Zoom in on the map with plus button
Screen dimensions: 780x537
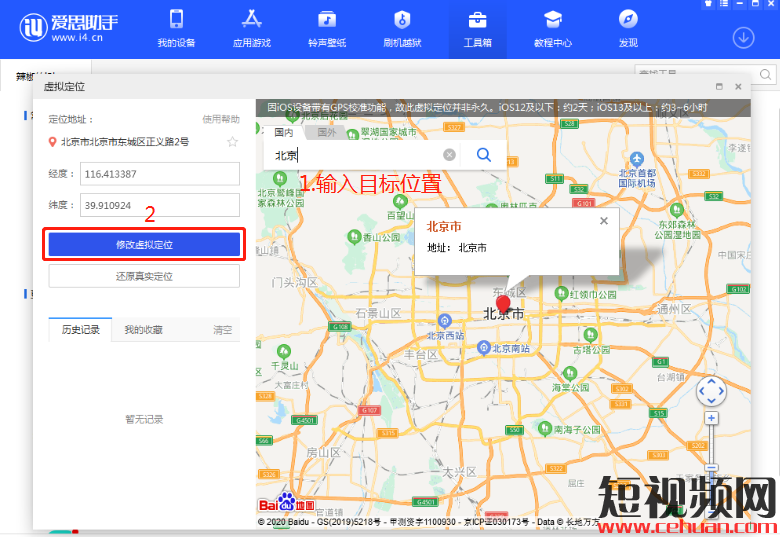(711, 418)
